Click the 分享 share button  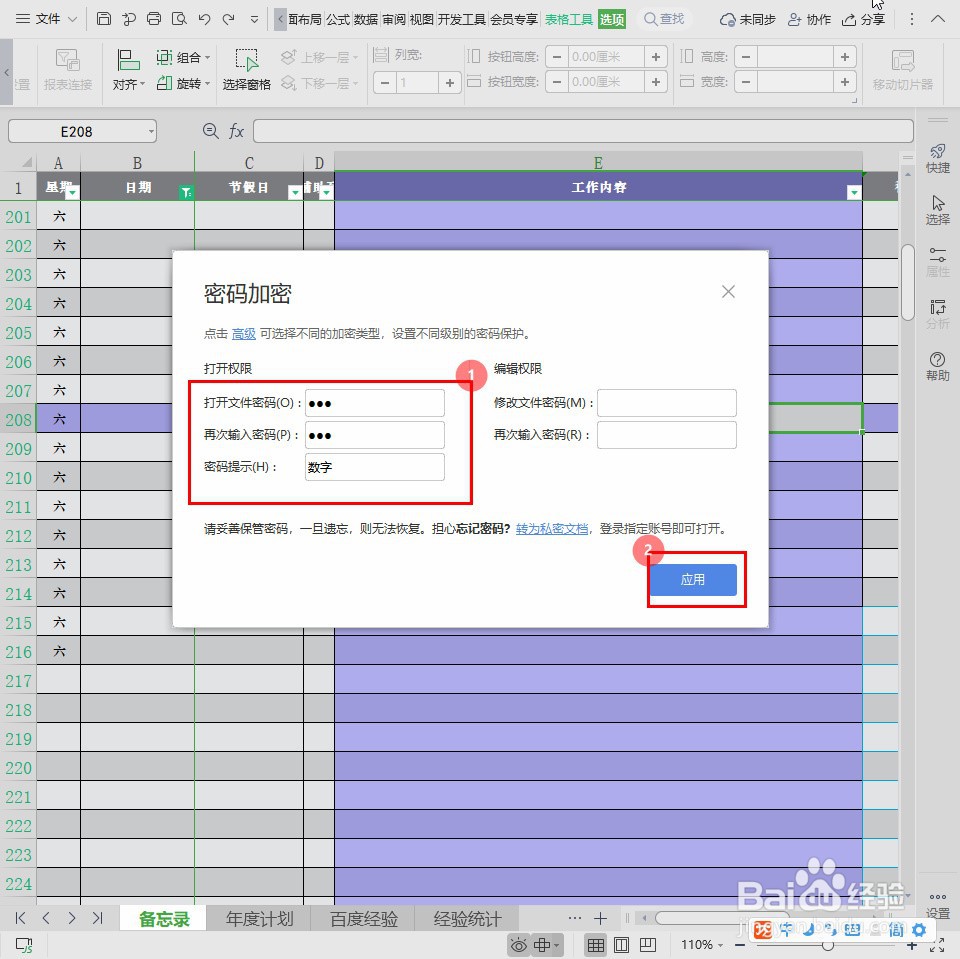pyautogui.click(x=863, y=20)
